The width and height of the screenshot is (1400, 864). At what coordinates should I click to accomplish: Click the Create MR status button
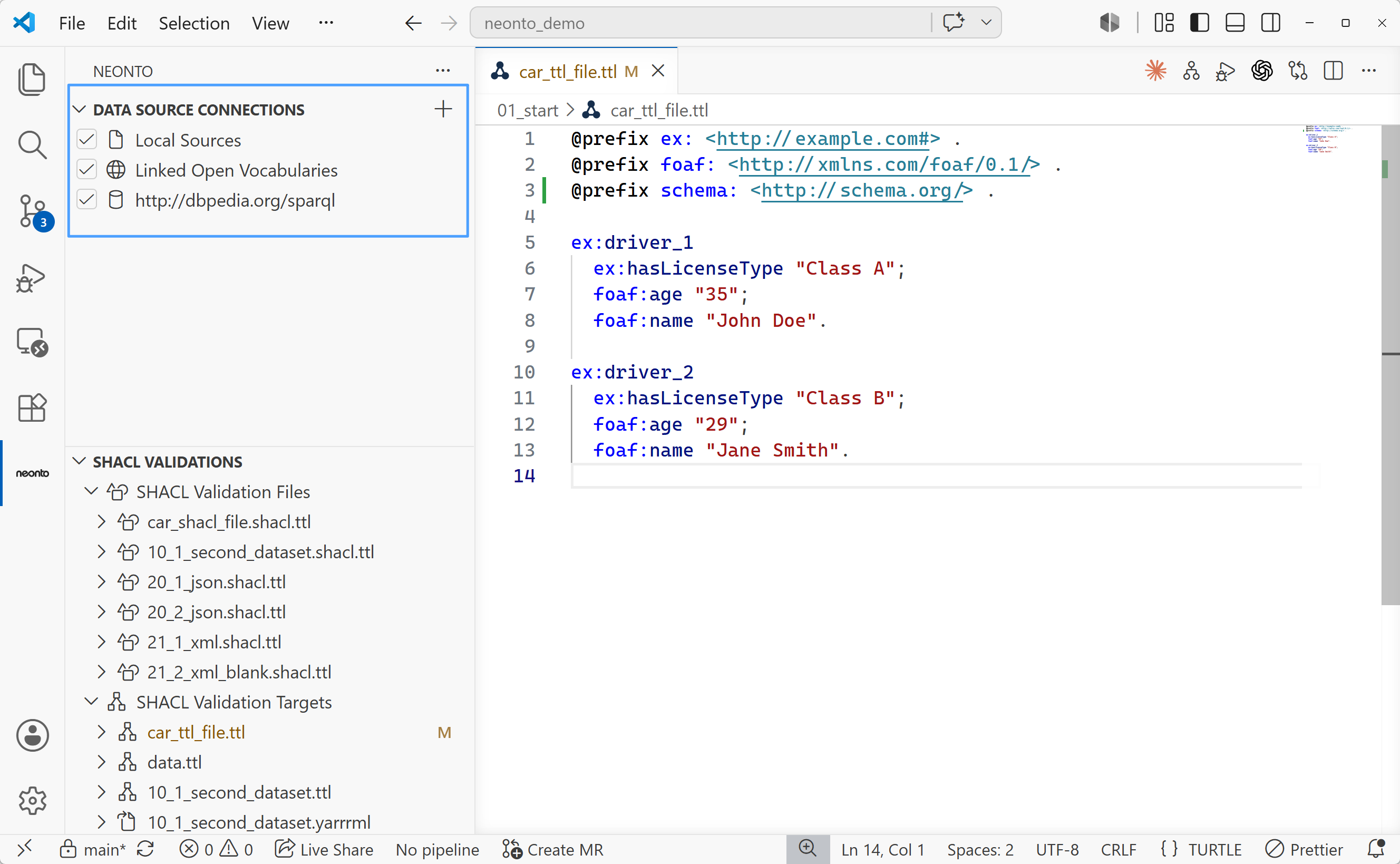coord(553,849)
